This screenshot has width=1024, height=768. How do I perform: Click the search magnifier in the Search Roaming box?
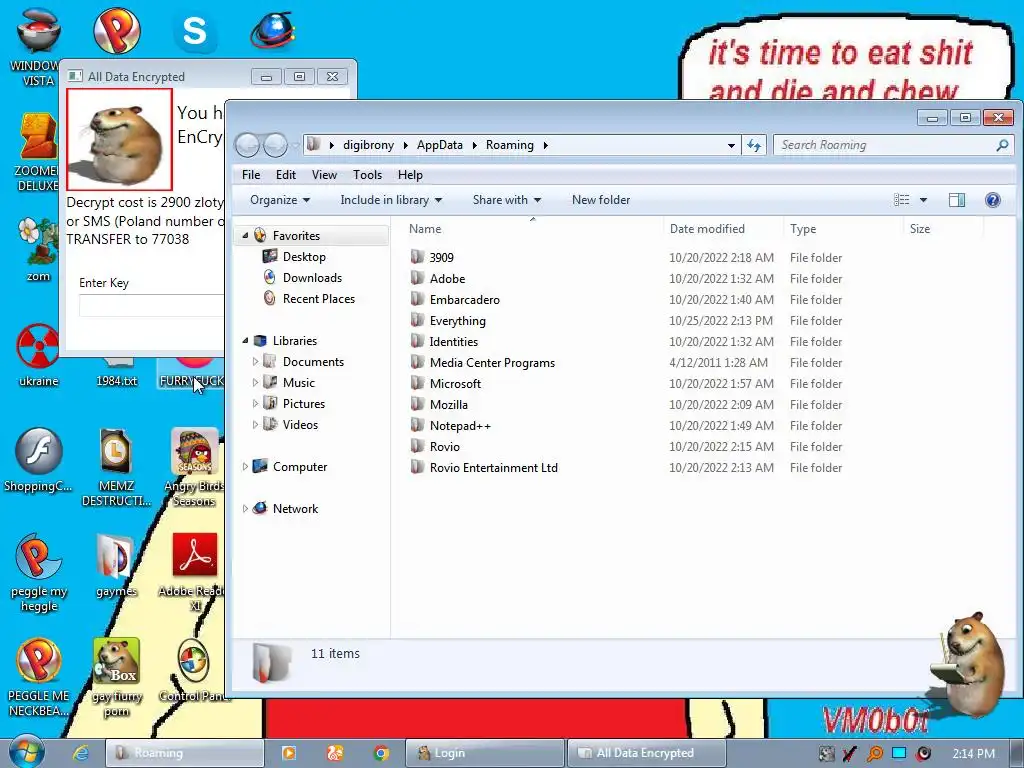pos(1002,145)
